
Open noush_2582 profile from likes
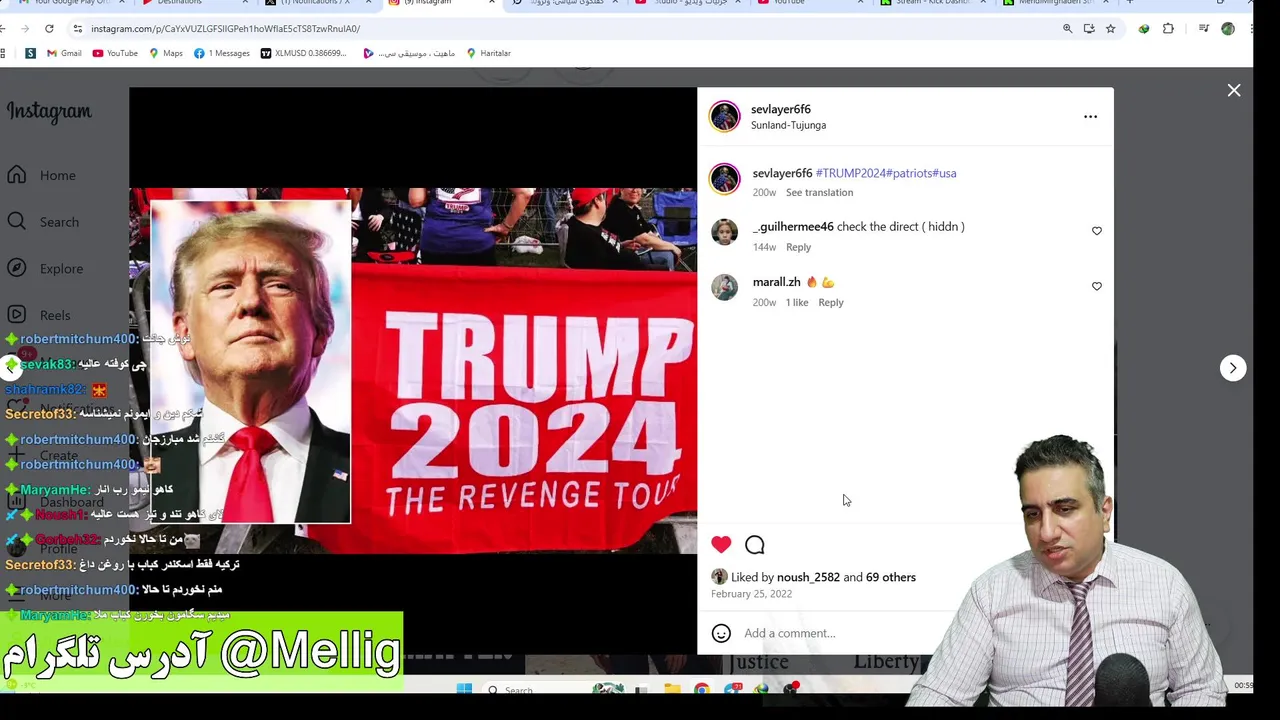click(808, 577)
